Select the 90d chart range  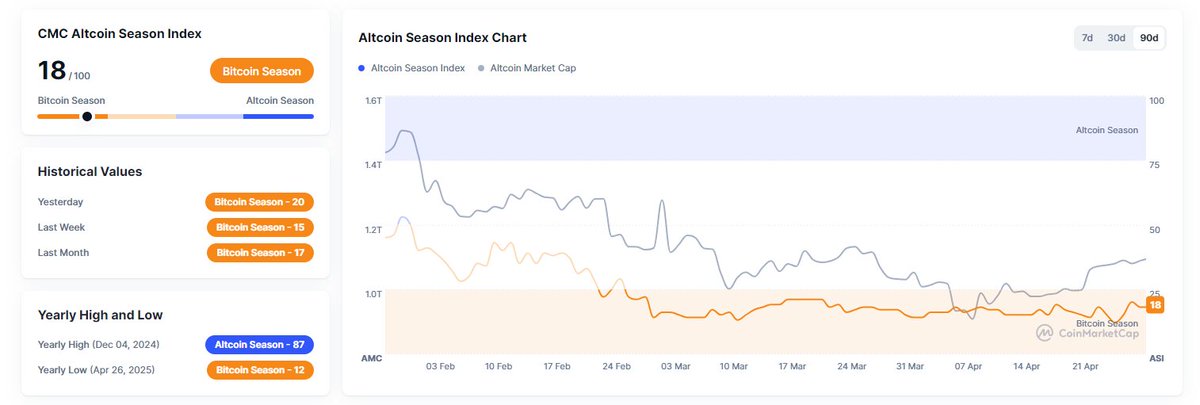[1149, 38]
